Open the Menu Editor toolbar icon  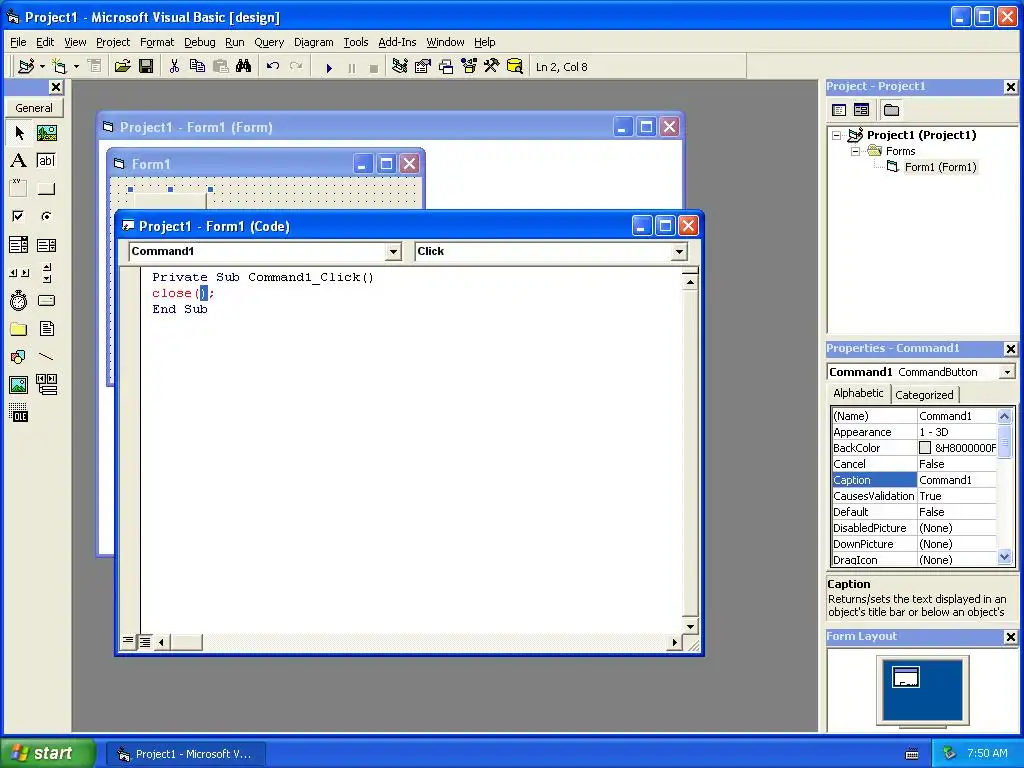click(x=95, y=67)
